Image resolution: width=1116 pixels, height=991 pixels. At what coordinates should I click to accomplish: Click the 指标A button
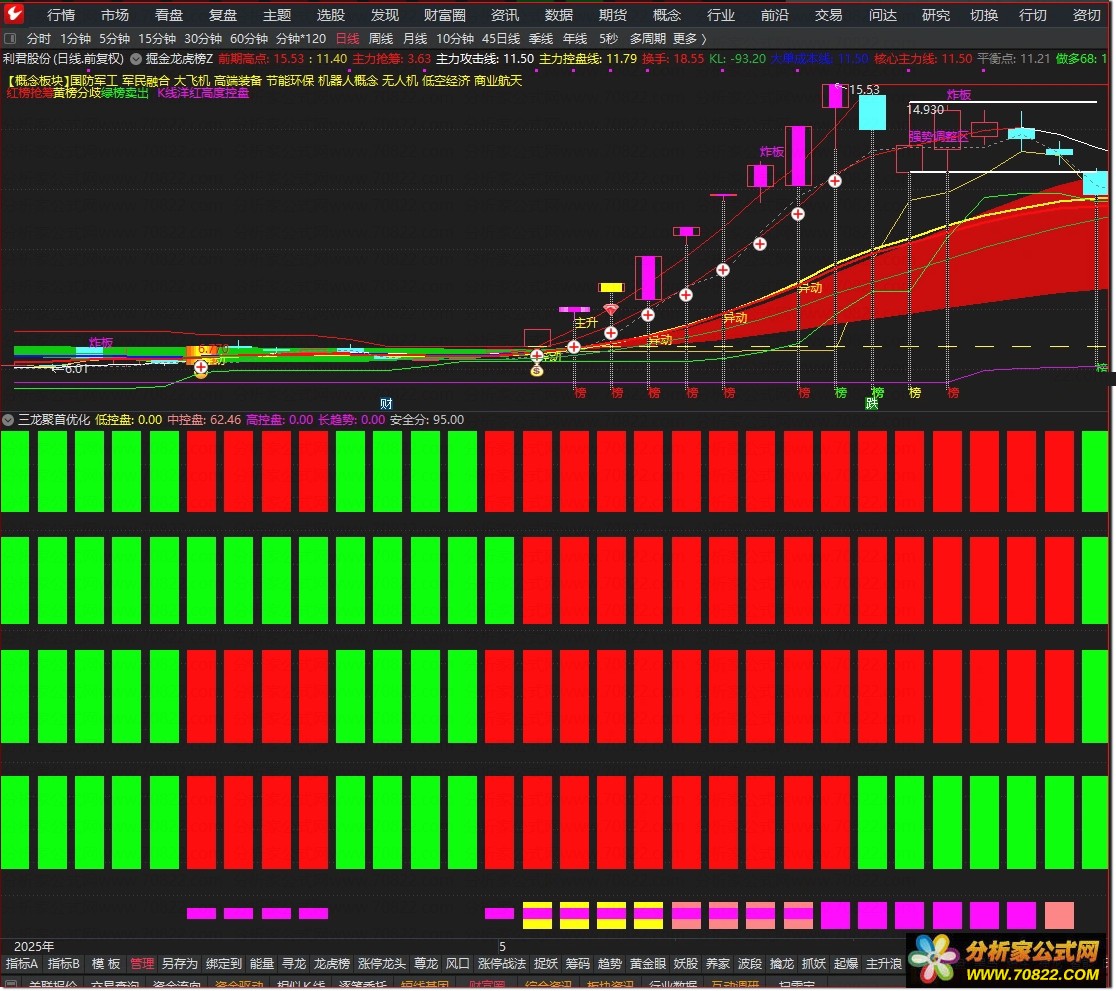click(22, 964)
